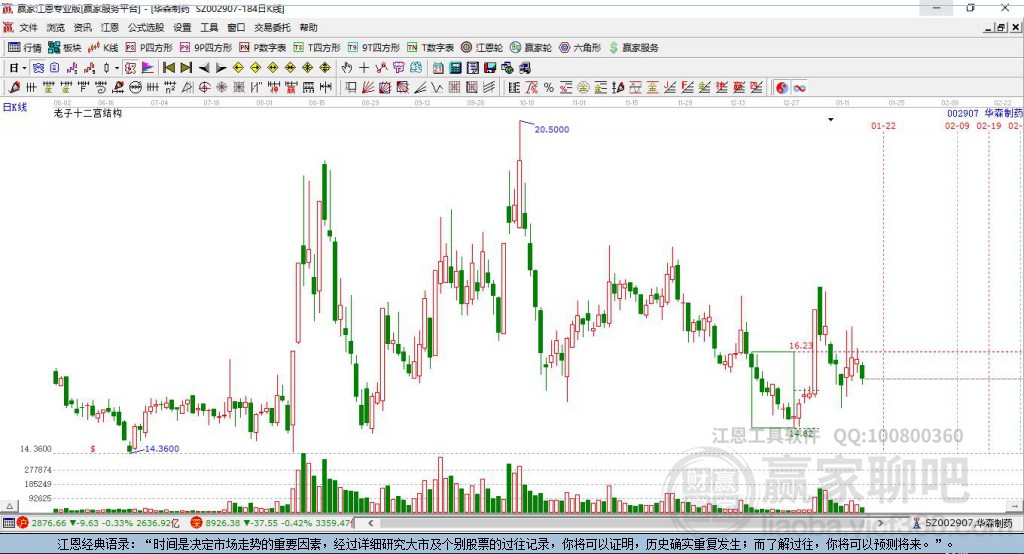Image resolution: width=1024 pixels, height=554 pixels.
Task: Open the 工具 menu
Action: point(209,27)
